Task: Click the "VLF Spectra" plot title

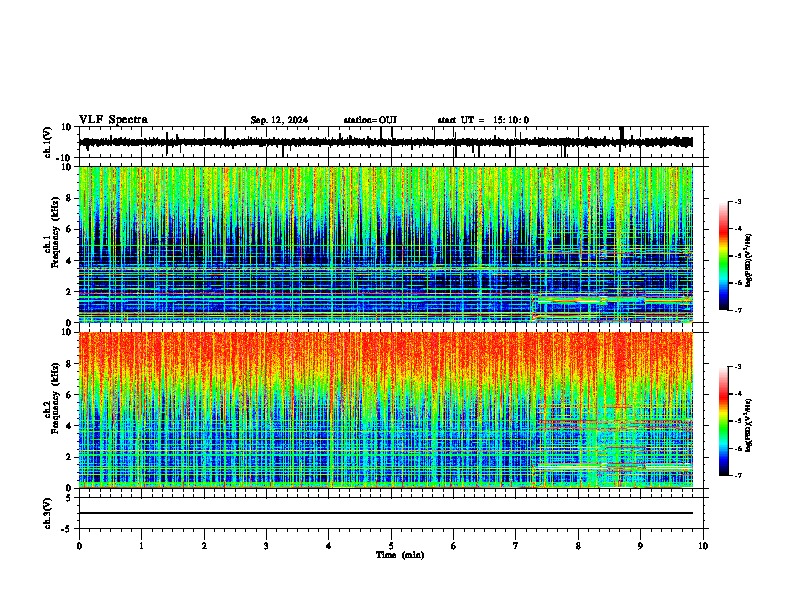Action: [113, 120]
